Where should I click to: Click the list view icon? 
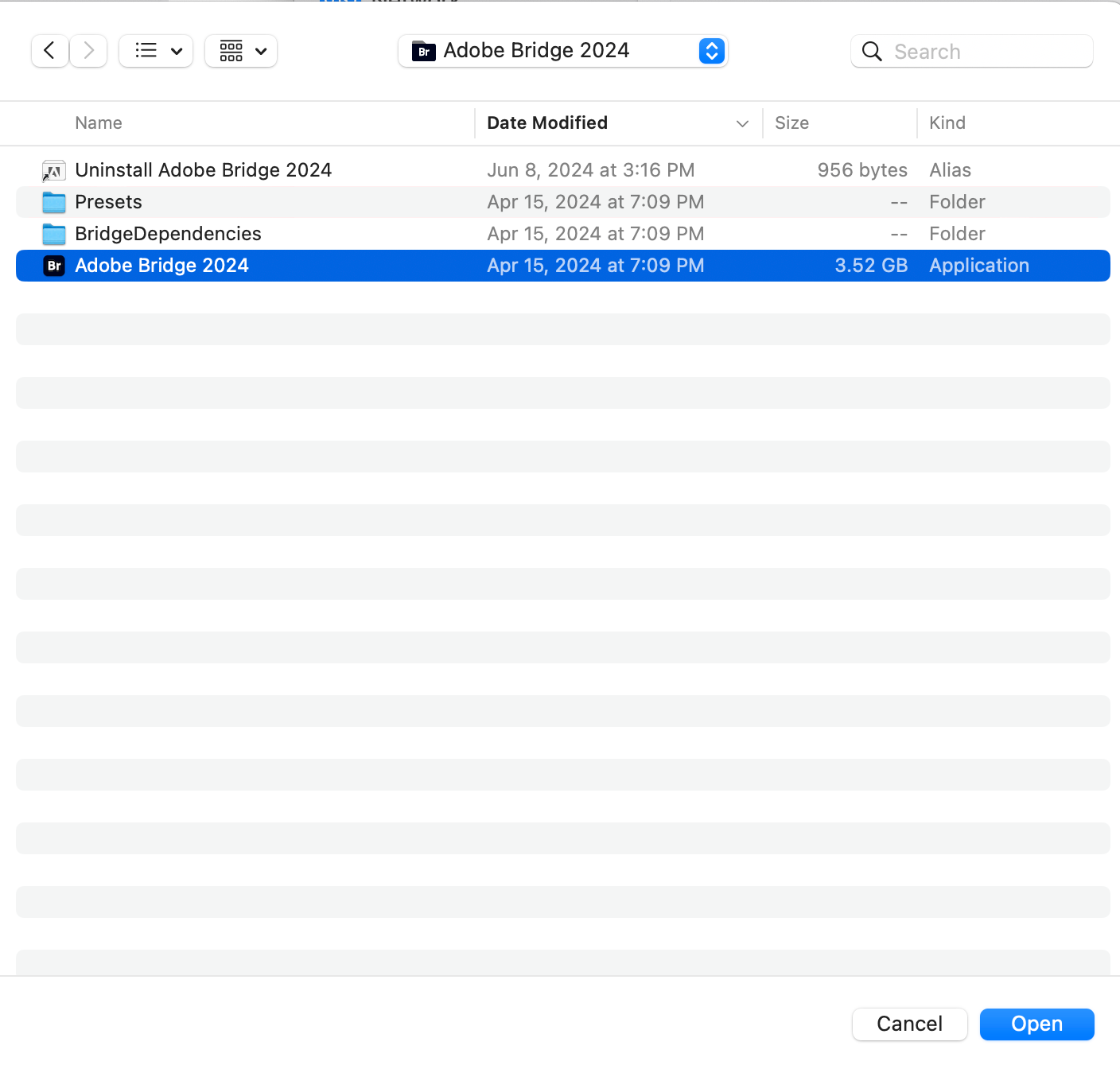coord(146,51)
